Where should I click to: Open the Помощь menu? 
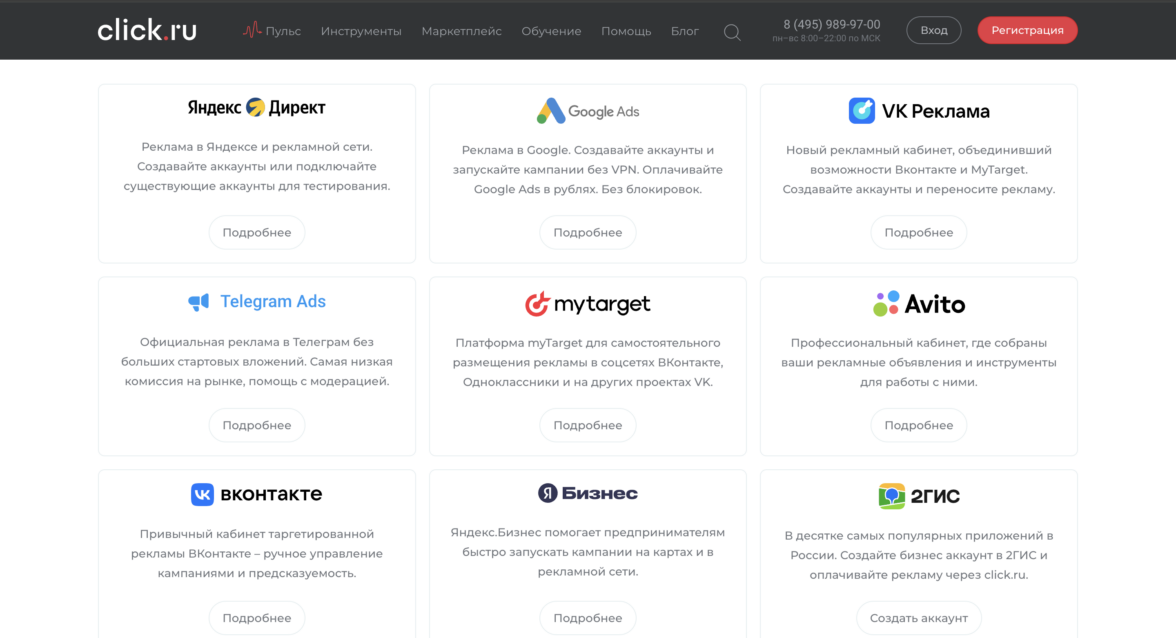(626, 31)
